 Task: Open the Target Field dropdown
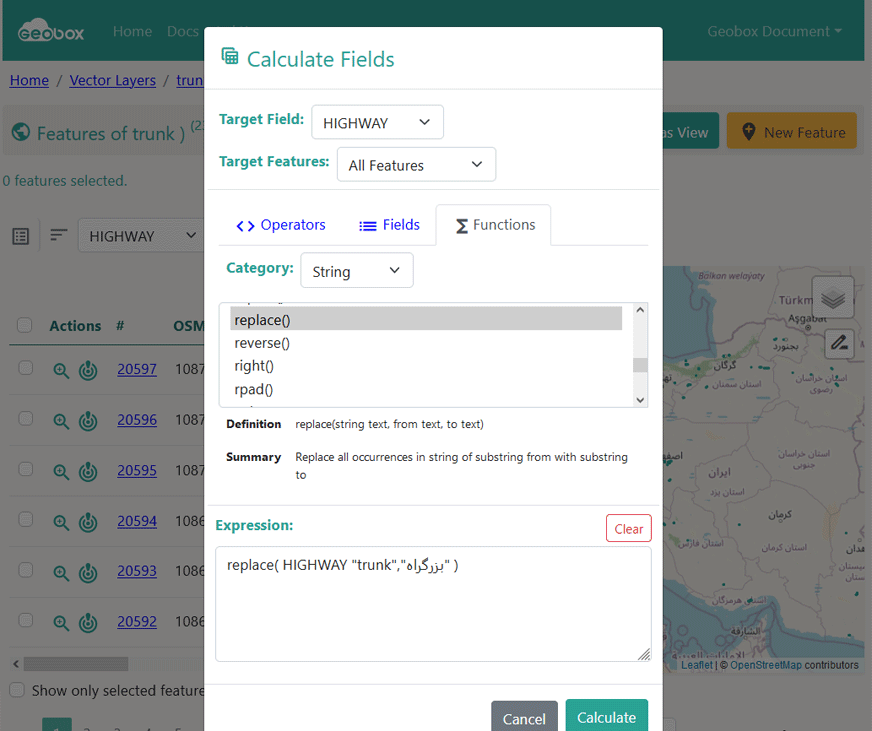(377, 122)
